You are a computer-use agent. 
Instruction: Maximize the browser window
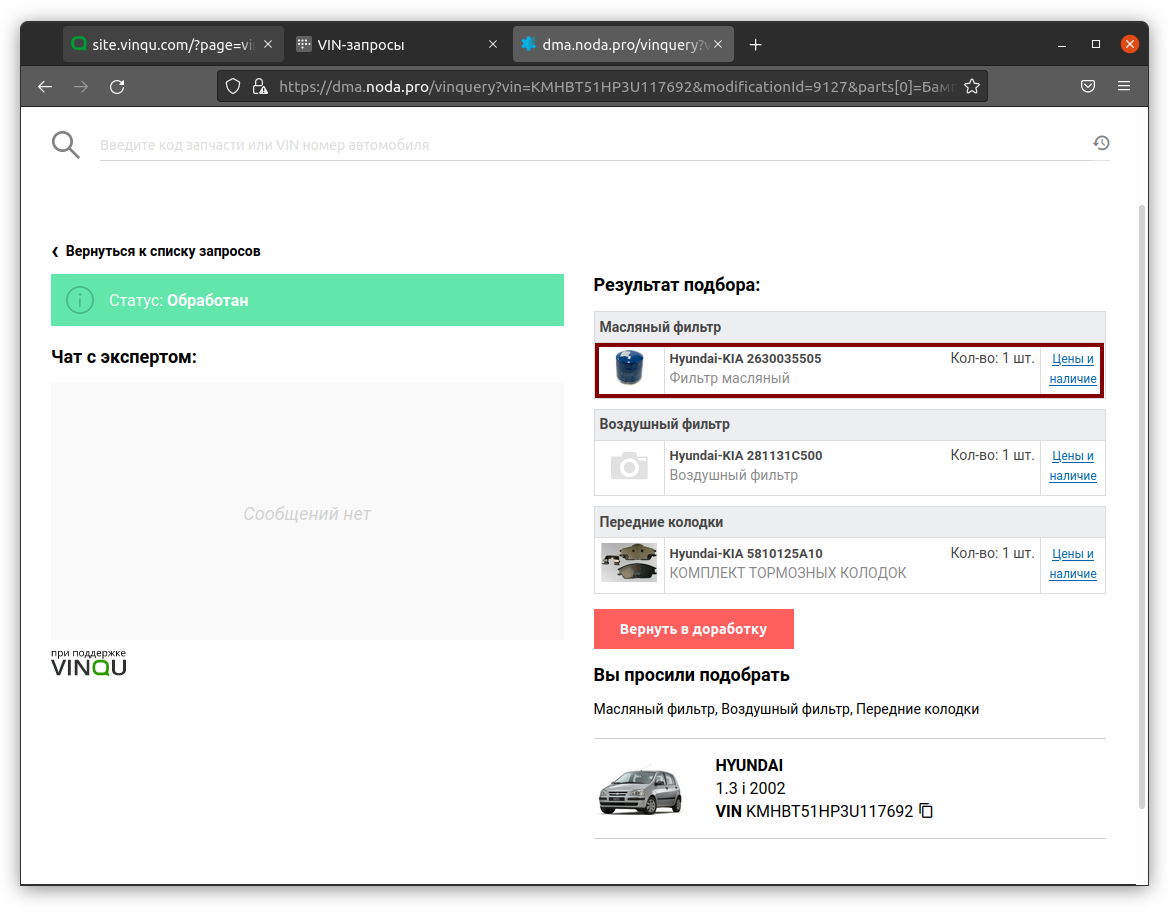[x=1096, y=44]
